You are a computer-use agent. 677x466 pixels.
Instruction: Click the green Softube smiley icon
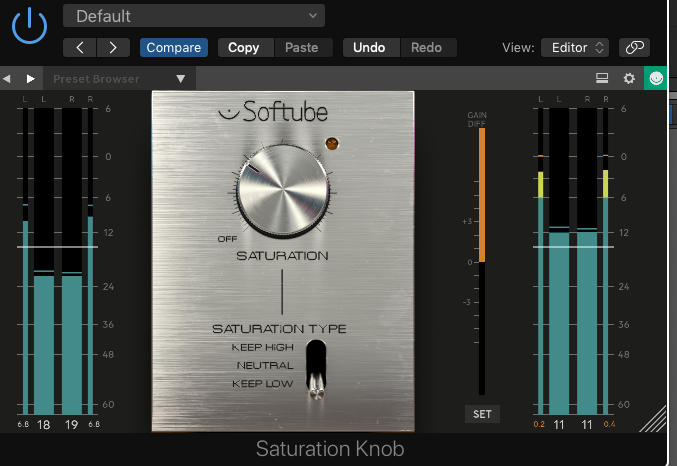pos(656,78)
